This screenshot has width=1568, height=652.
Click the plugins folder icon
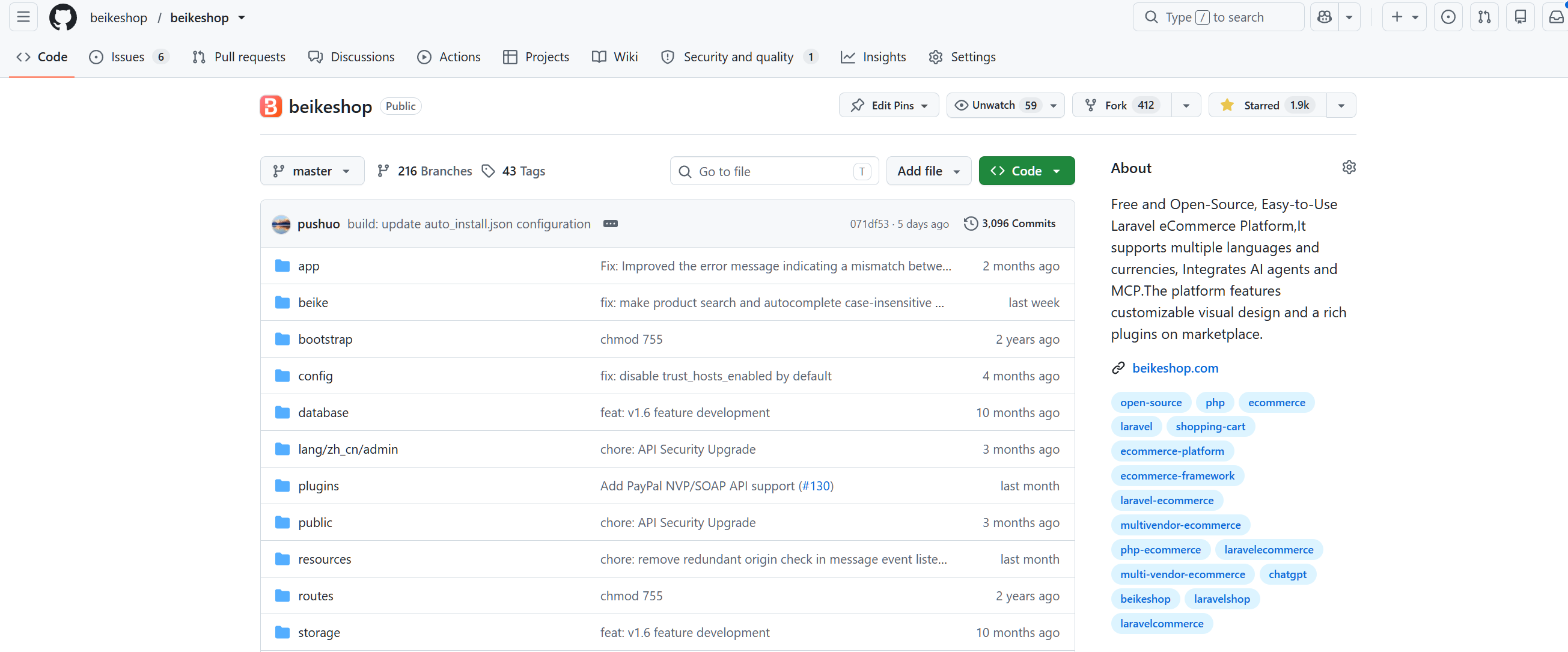pyautogui.click(x=282, y=486)
